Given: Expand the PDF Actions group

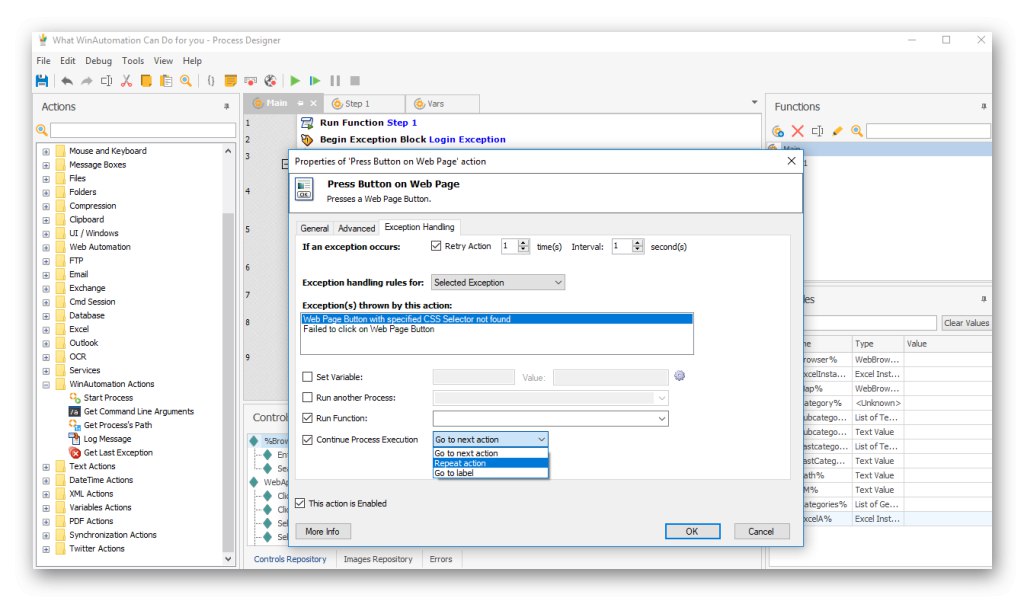Looking at the screenshot, I should (x=46, y=522).
